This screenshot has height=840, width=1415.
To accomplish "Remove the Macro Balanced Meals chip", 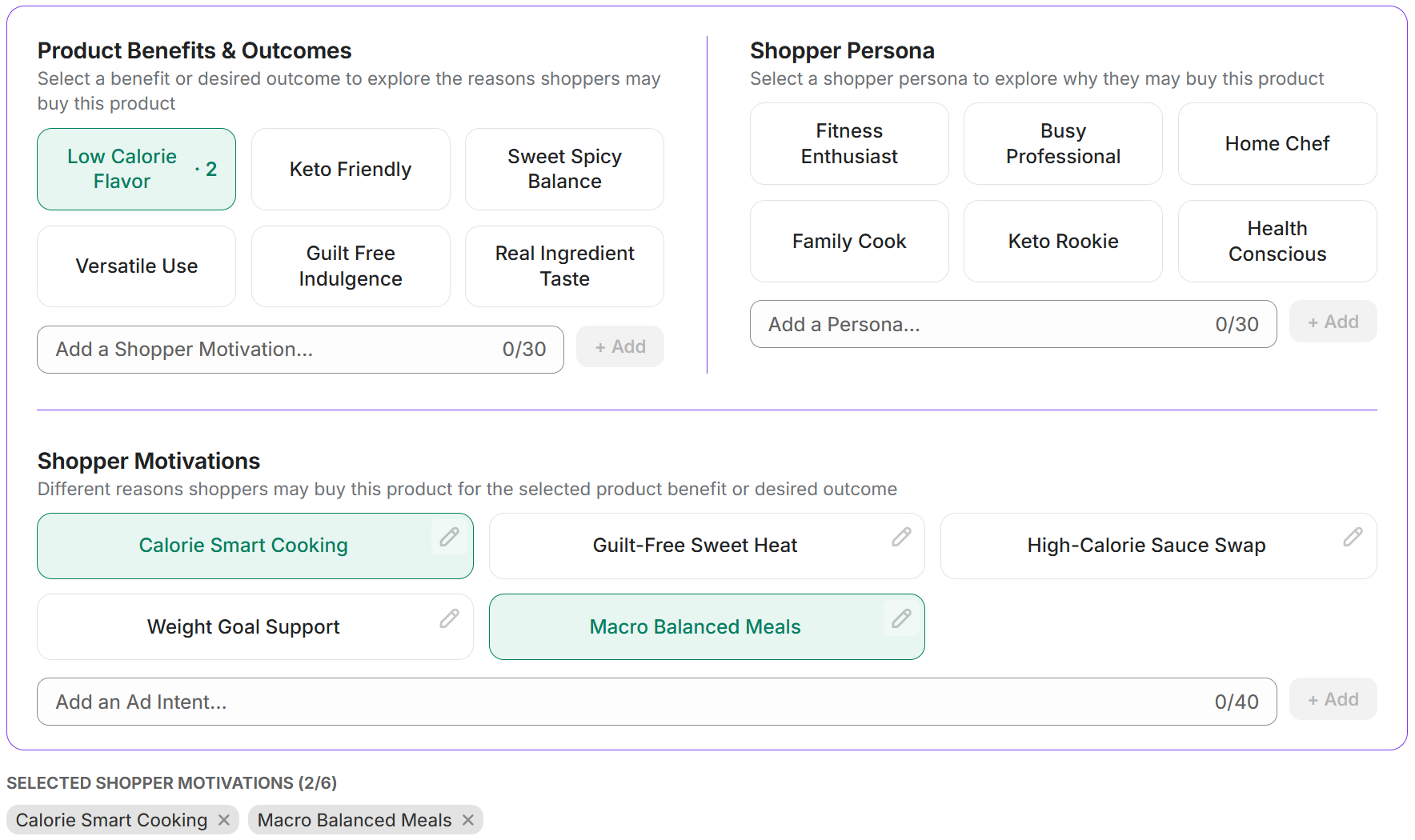I will point(468,820).
